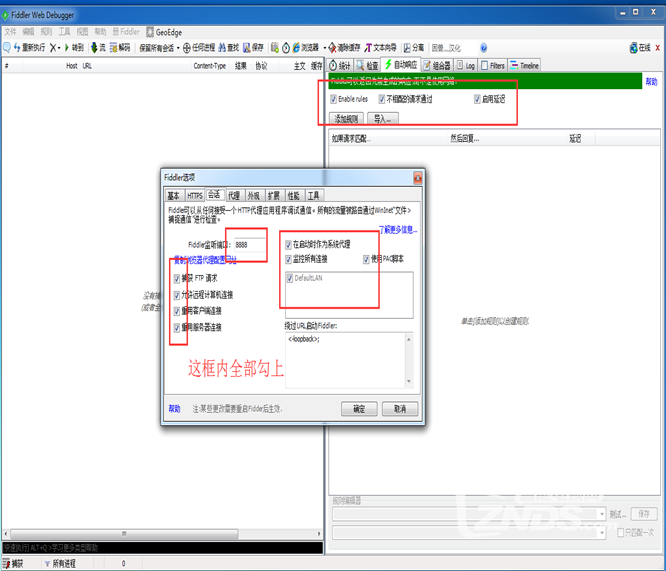Toggle the 使用PAC脚本 checkbox
The width and height of the screenshot is (666, 571).
tap(366, 259)
